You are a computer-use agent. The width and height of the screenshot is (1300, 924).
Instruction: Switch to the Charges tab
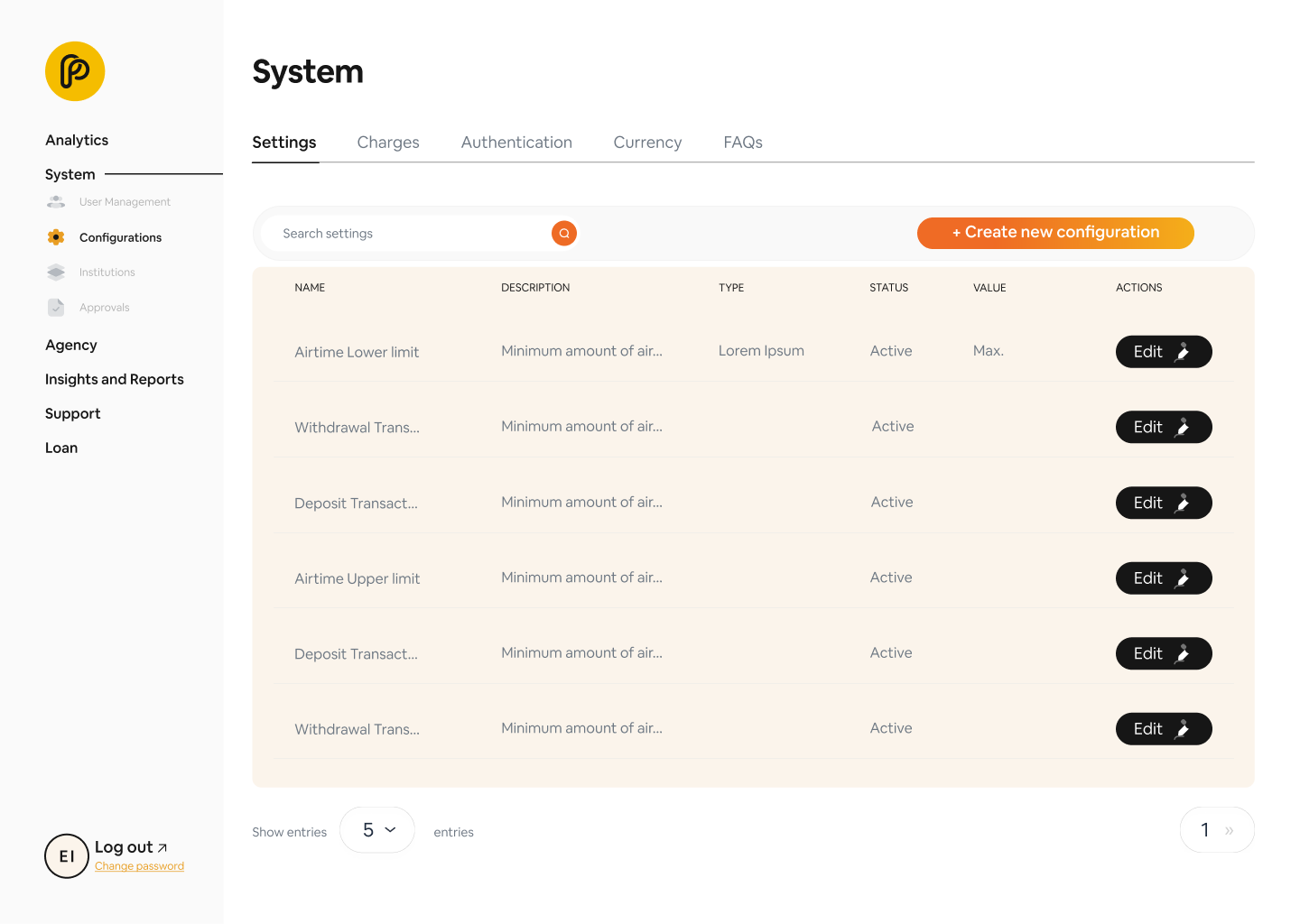point(388,143)
